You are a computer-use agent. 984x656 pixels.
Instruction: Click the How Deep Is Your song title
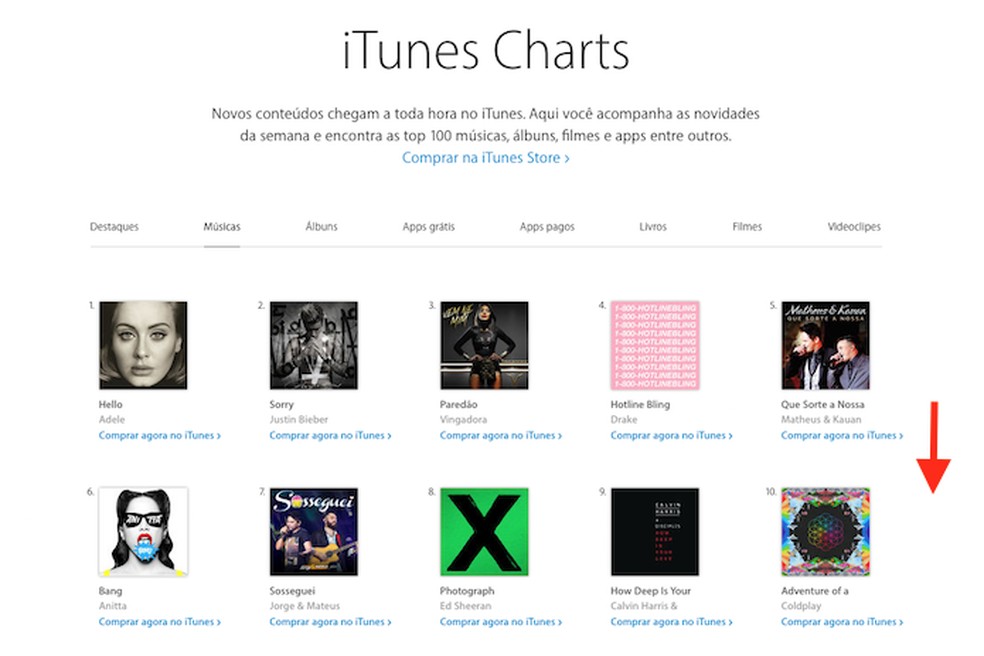click(x=651, y=591)
